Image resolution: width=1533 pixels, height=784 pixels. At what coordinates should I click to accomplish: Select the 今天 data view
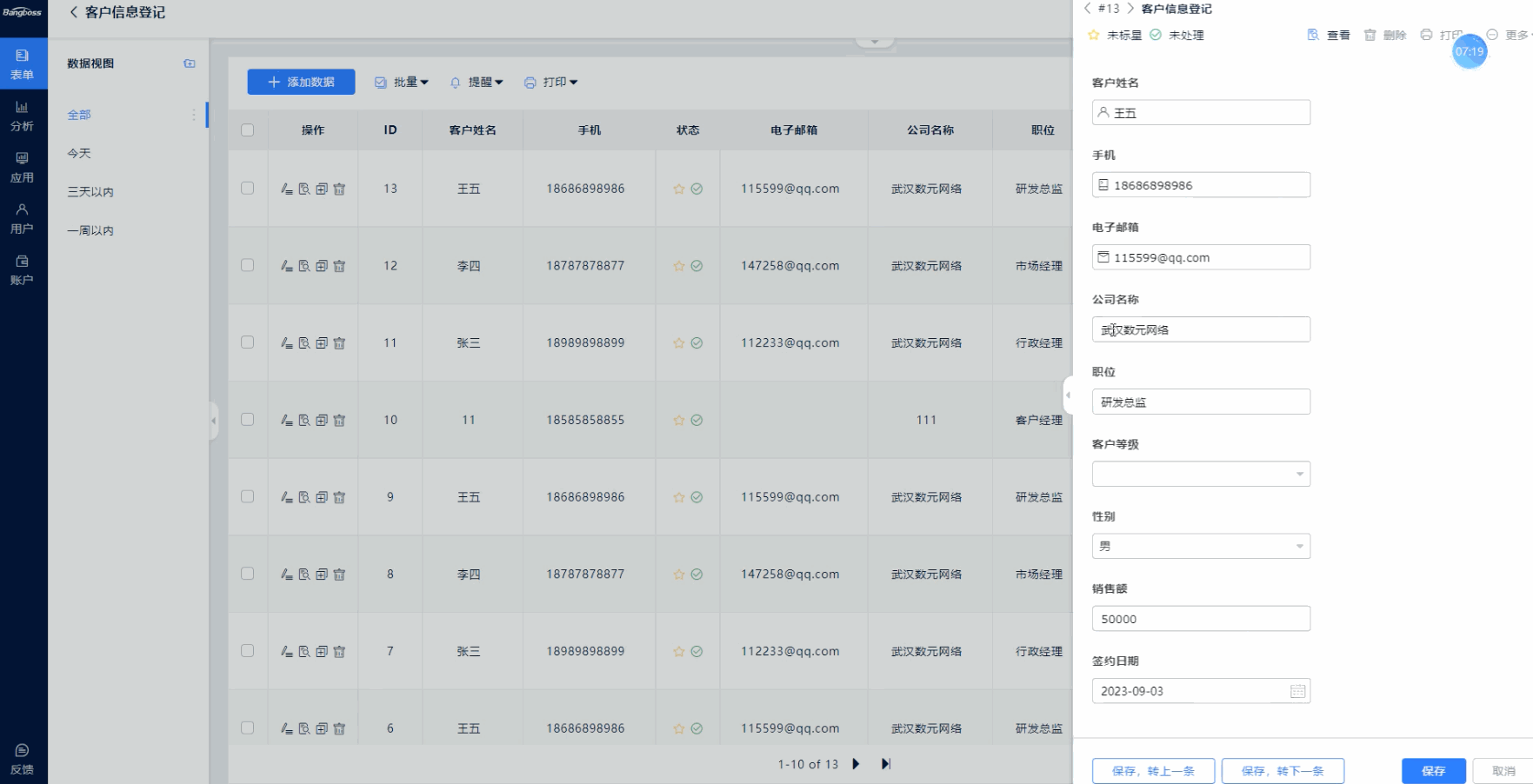[79, 153]
